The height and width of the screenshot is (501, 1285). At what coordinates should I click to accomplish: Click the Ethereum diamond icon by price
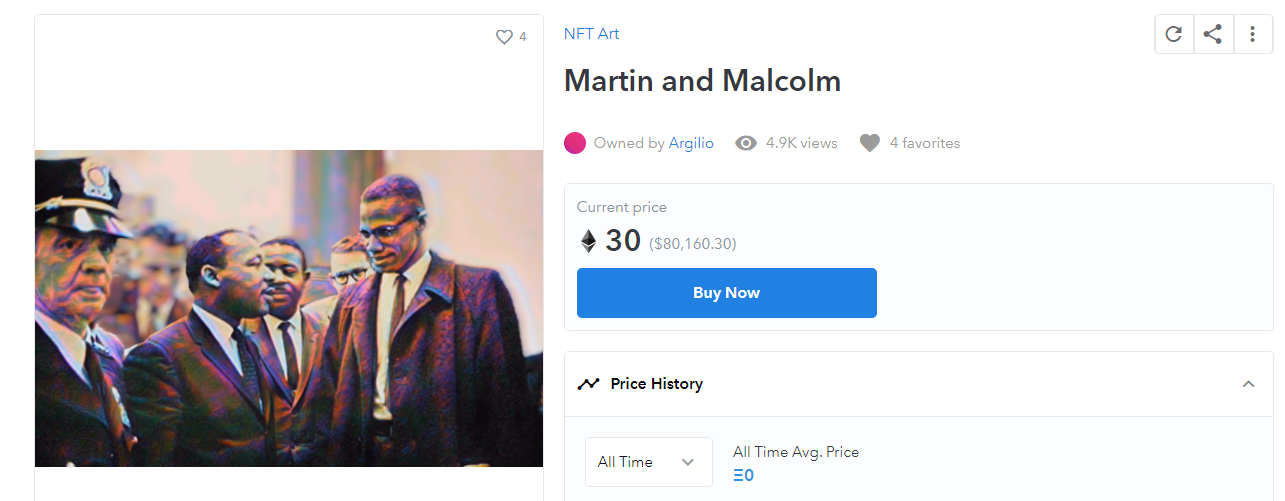[589, 241]
